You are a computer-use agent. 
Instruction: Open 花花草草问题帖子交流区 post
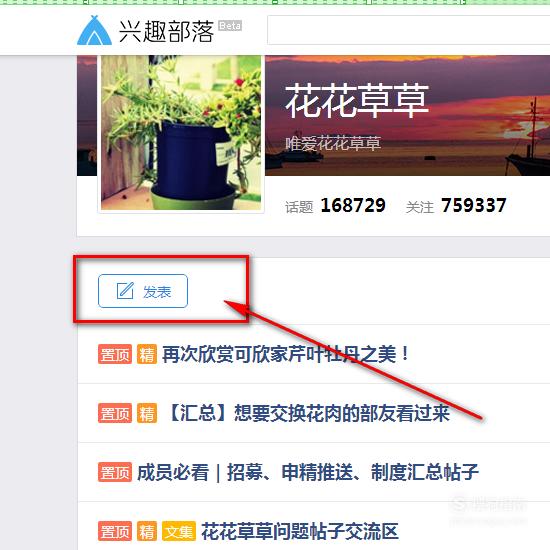click(300, 531)
